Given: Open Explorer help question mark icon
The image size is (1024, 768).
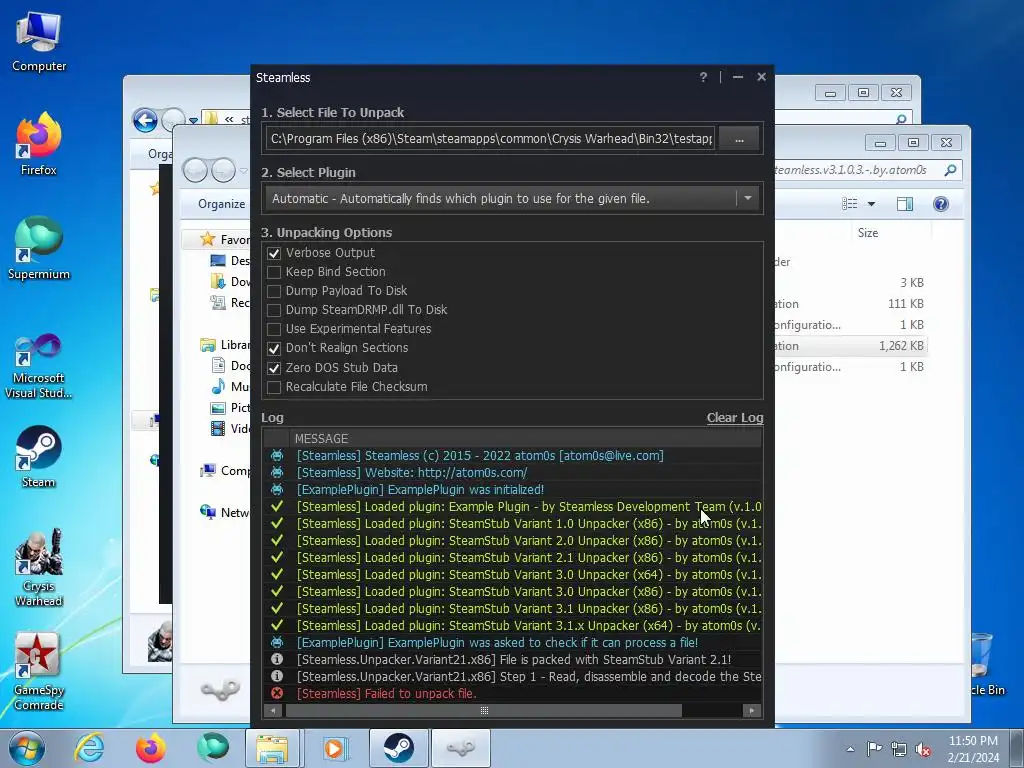Looking at the screenshot, I should (940, 204).
